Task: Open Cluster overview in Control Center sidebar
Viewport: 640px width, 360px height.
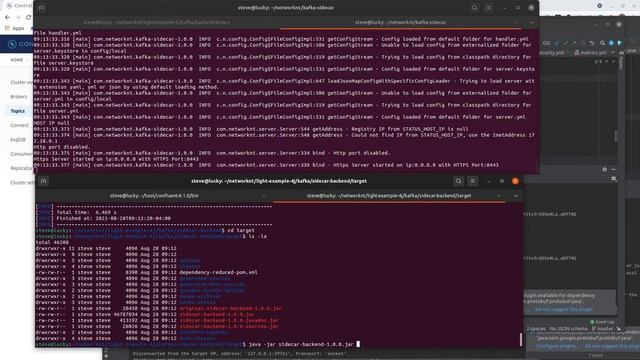Action: tap(21, 82)
